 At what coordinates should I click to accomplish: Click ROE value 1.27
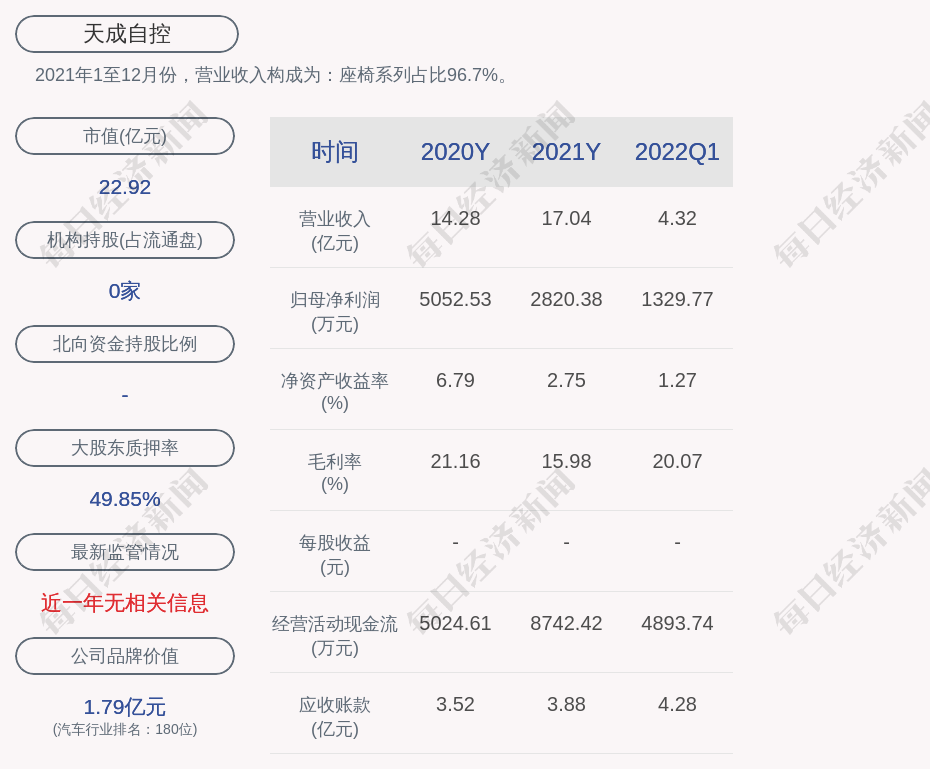click(x=677, y=380)
